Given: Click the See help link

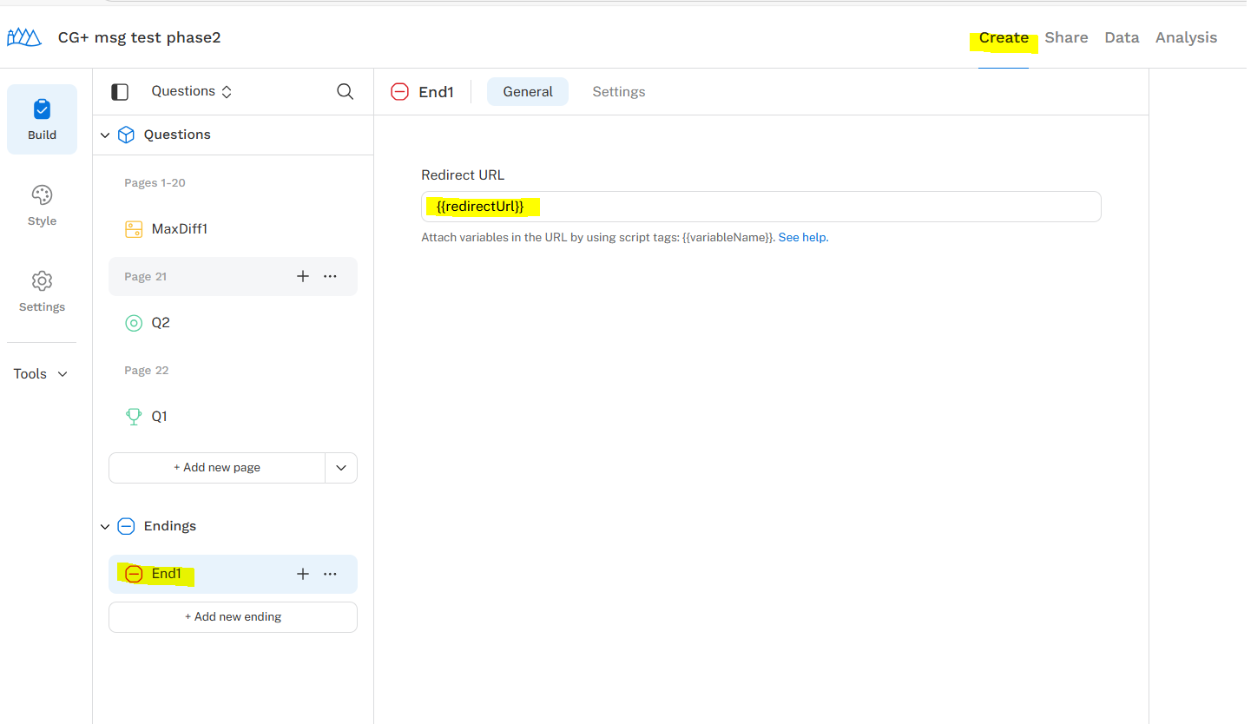Looking at the screenshot, I should click(x=802, y=237).
